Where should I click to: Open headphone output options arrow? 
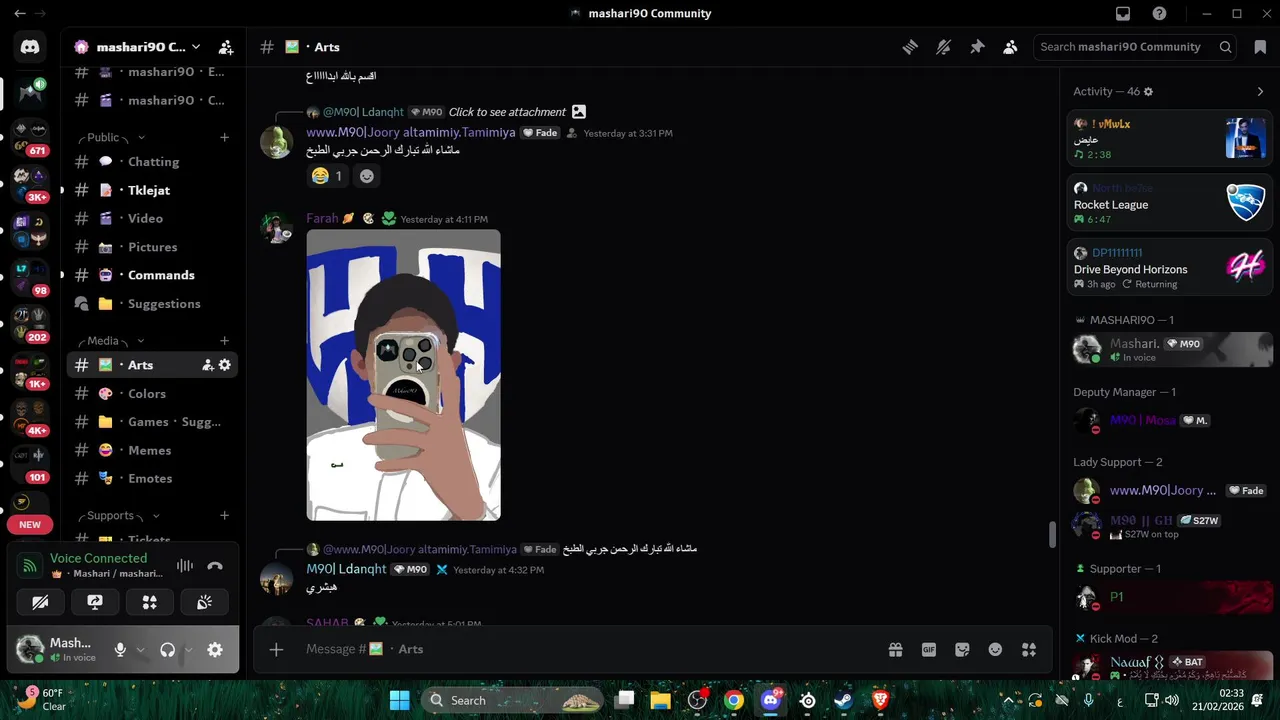coord(188,650)
